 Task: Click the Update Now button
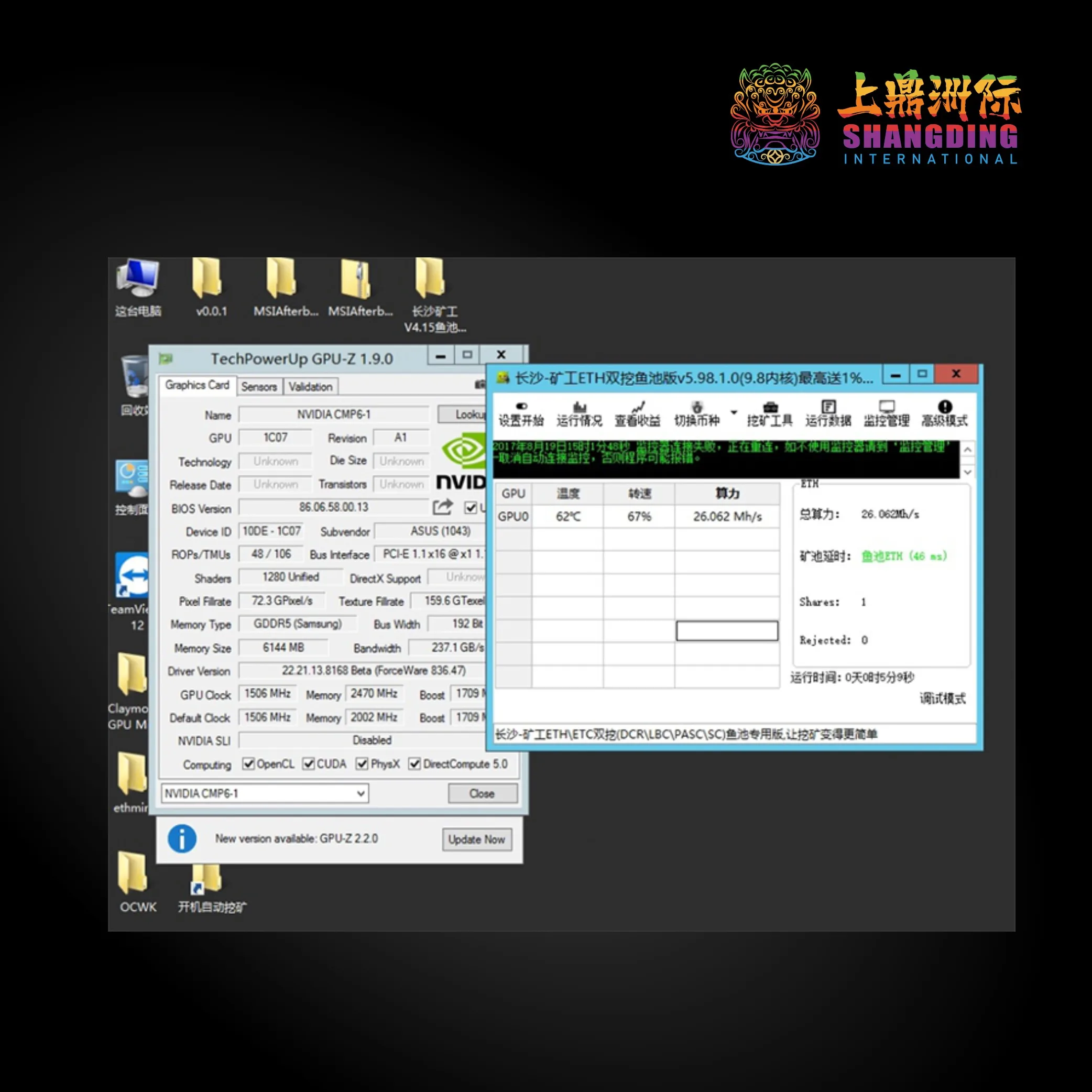tap(476, 839)
